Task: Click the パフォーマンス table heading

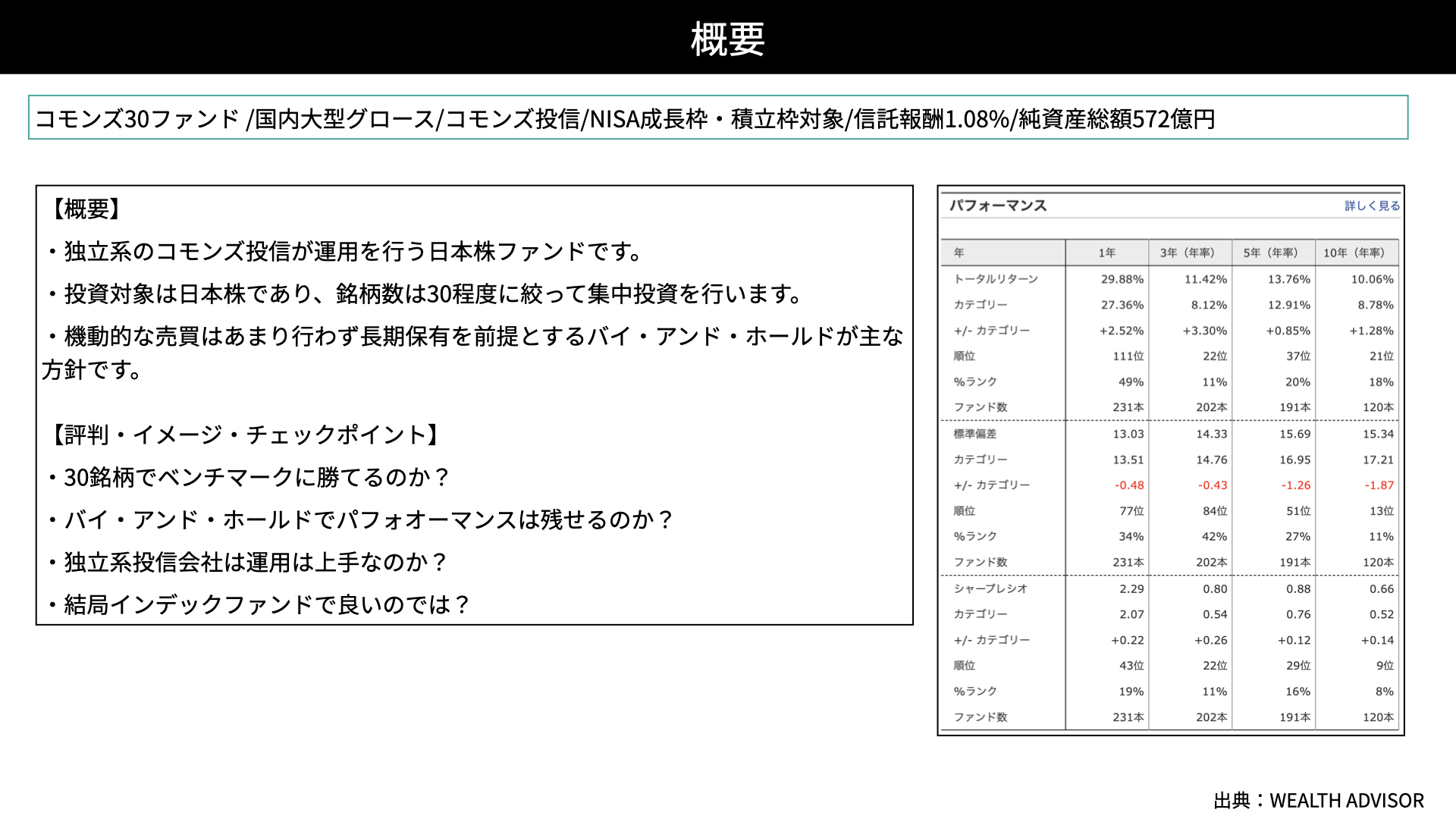Action: 998,206
